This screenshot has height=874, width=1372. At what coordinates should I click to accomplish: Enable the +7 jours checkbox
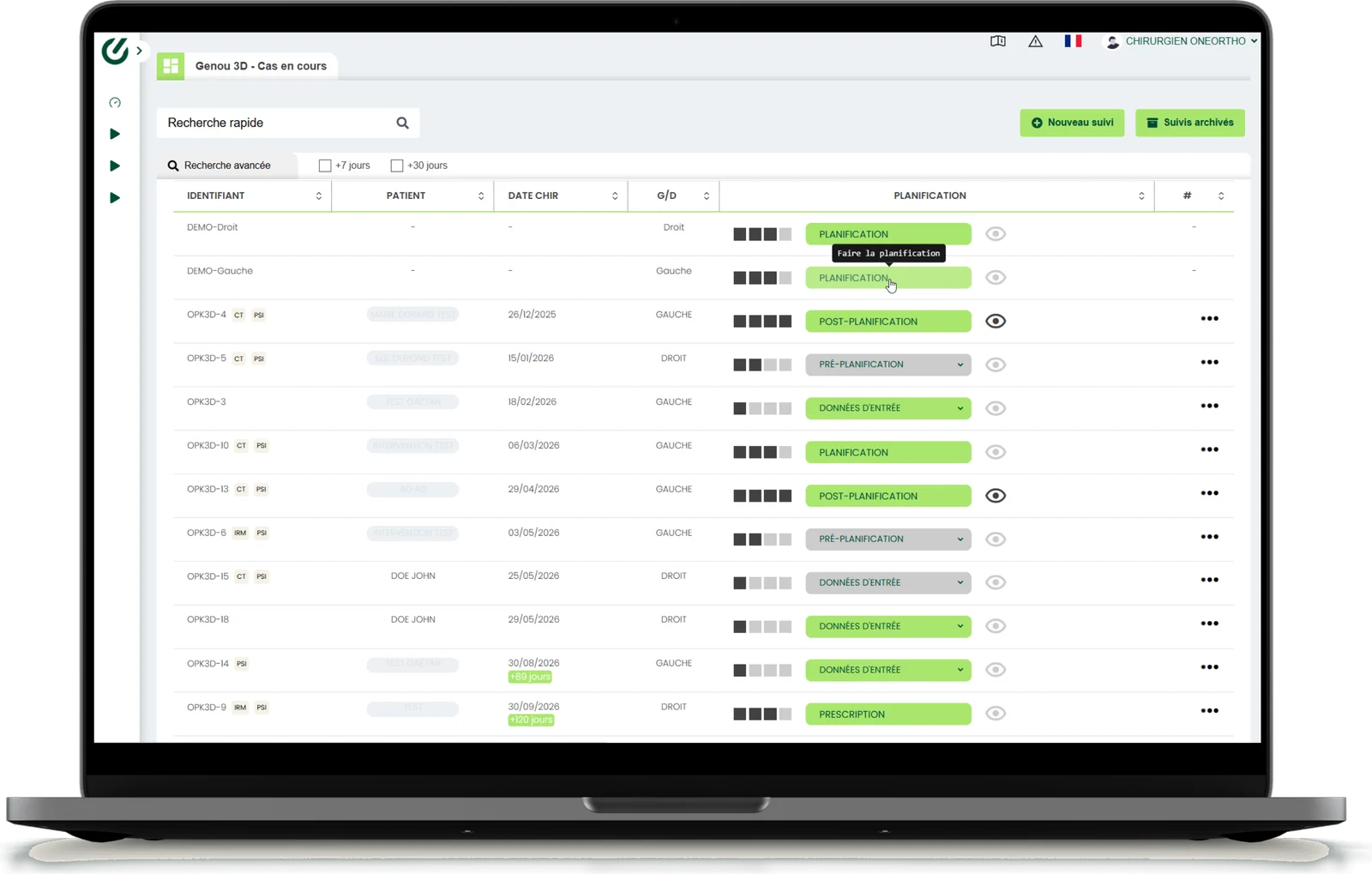325,166
